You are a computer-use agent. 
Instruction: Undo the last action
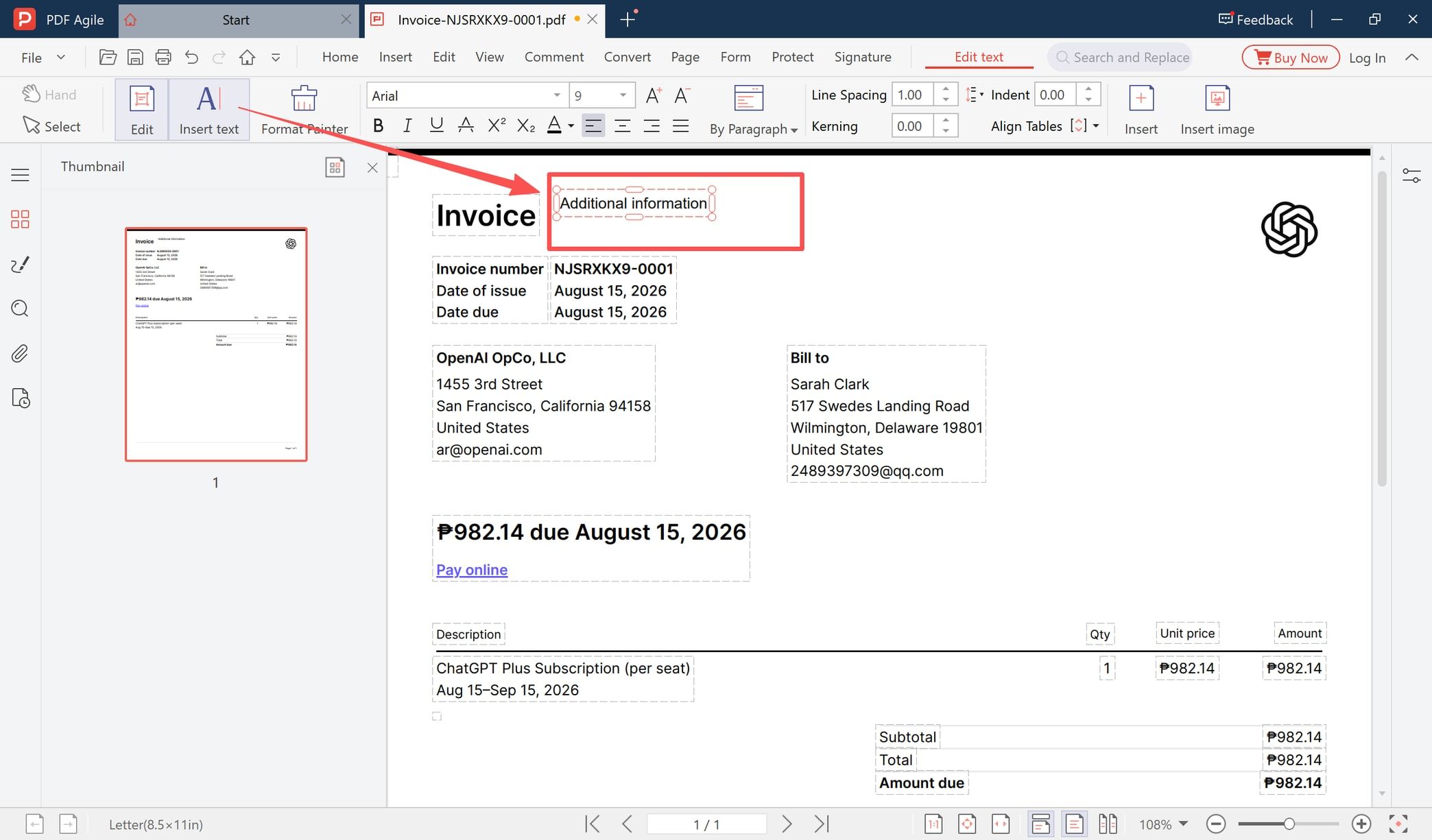pyautogui.click(x=191, y=58)
